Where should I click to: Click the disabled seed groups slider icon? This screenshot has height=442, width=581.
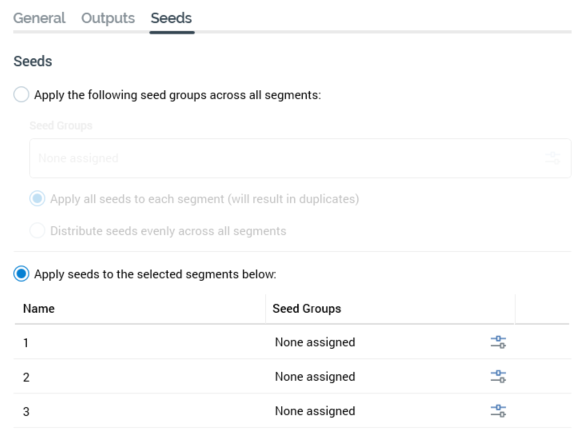[552, 158]
